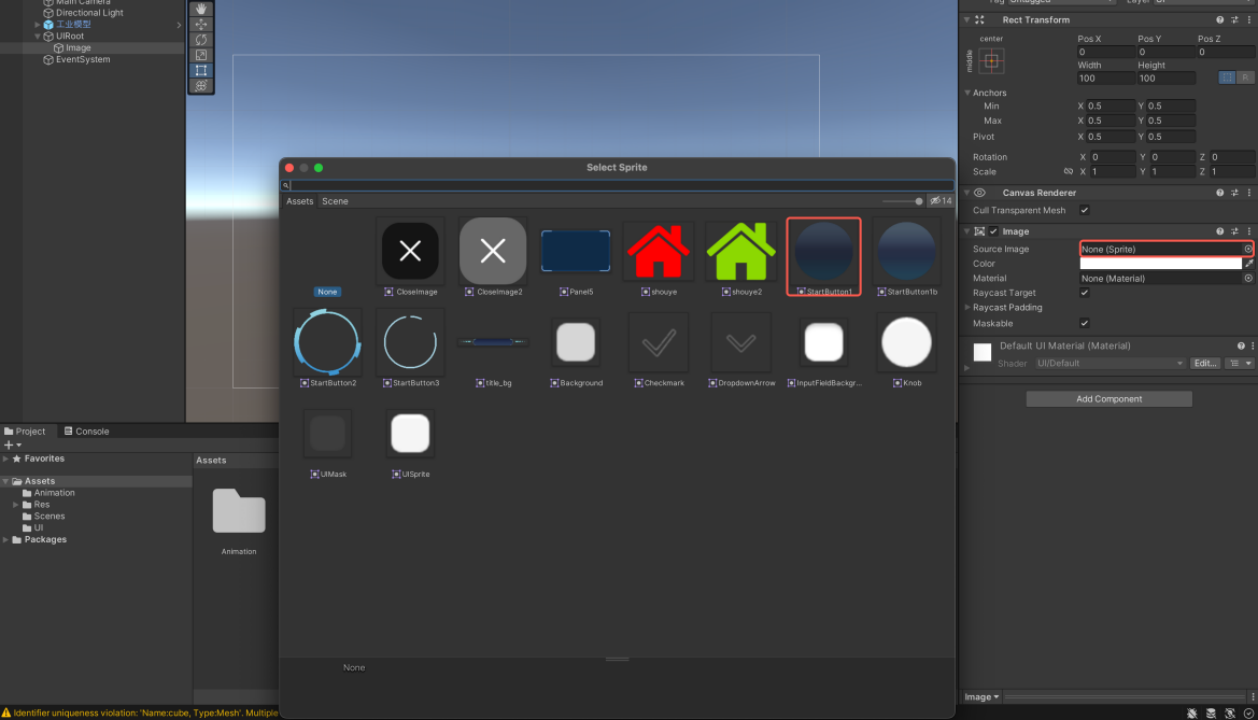Open the Source Image object picker
This screenshot has height=720, width=1258.
(1248, 249)
